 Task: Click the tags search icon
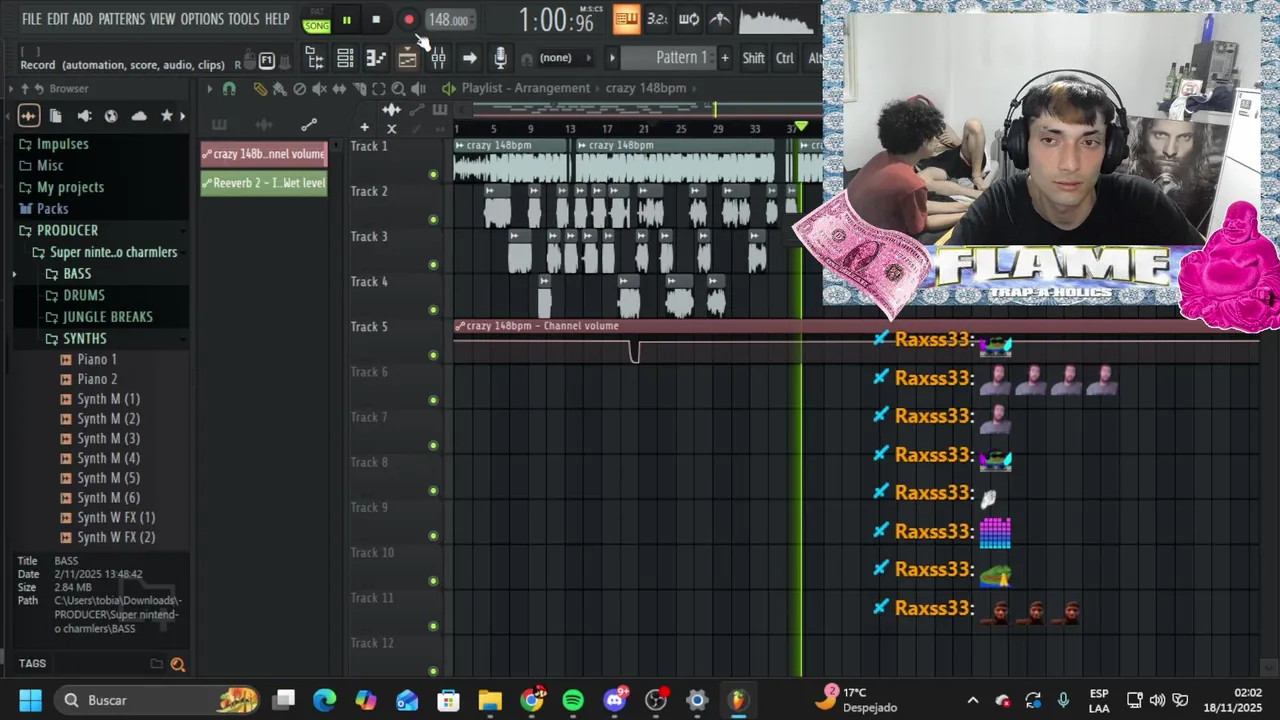pos(178,664)
